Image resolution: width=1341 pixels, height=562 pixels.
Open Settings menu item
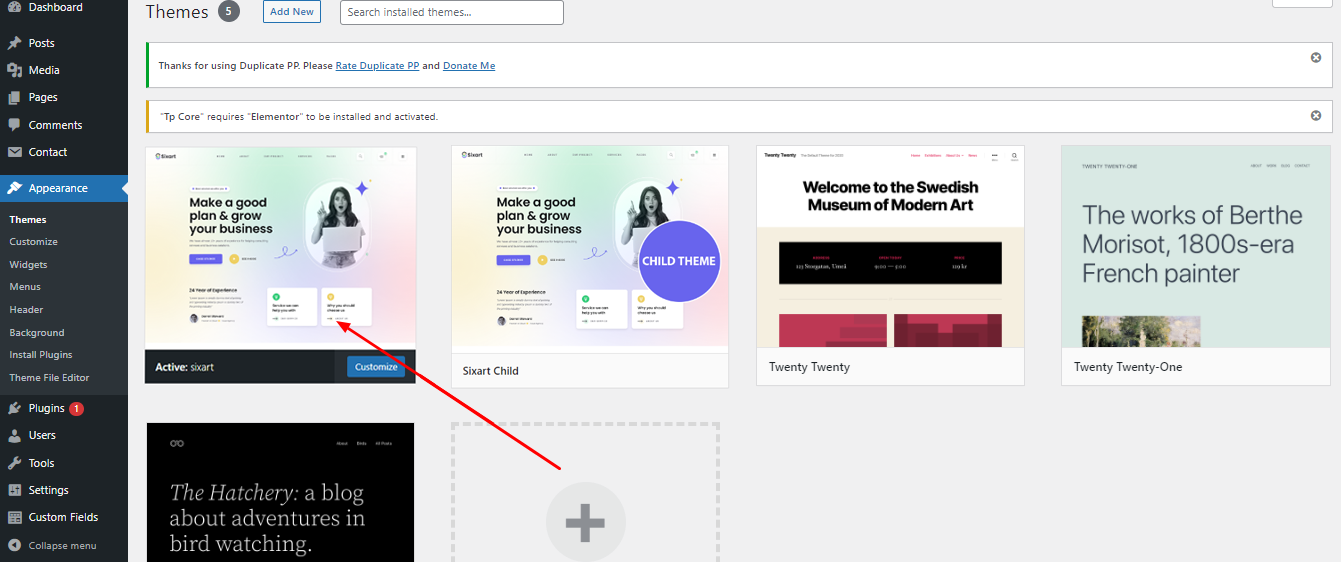[x=48, y=490]
